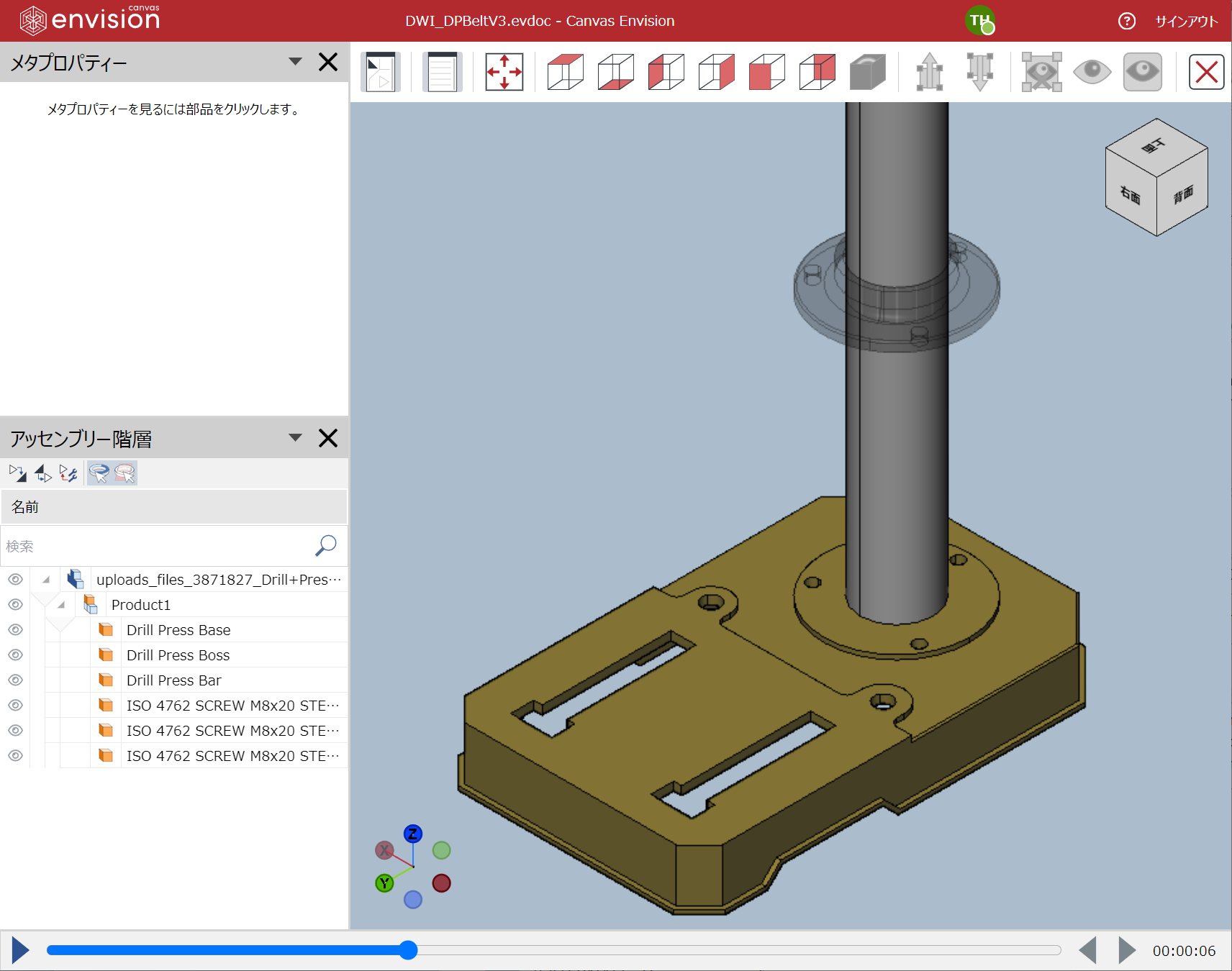1232x971 pixels.
Task: Toggle visibility of Drill Press Base
Action: coord(16,630)
